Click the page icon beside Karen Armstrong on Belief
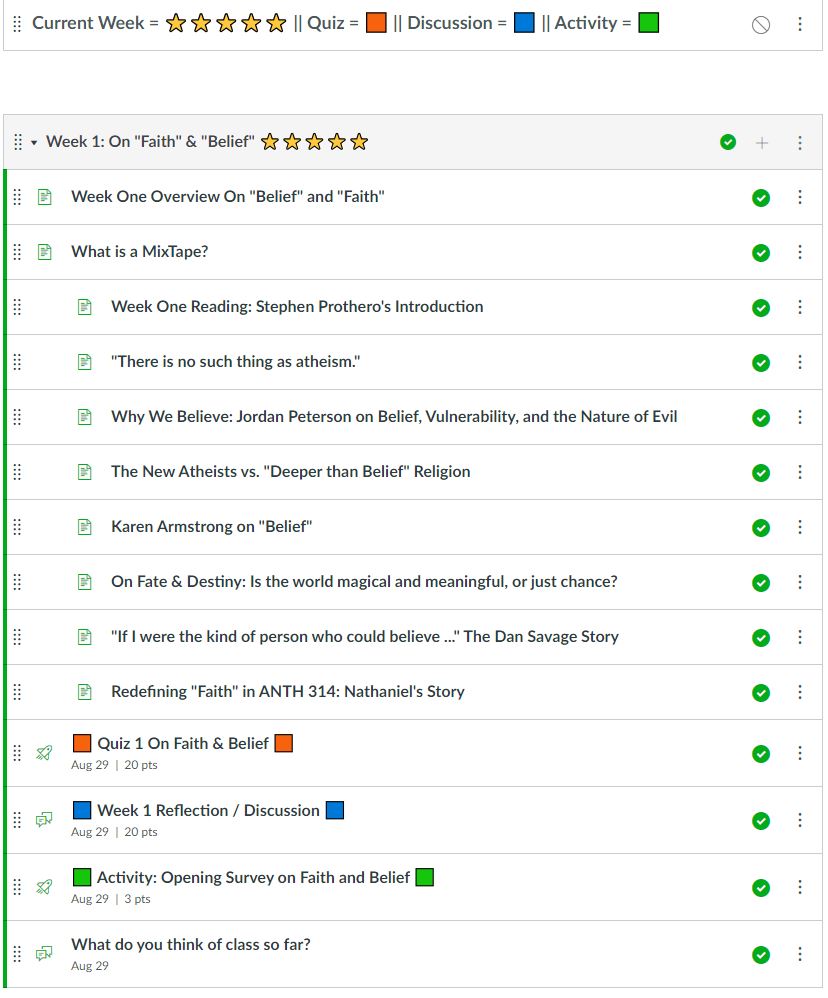This screenshot has height=998, width=828. (x=85, y=527)
